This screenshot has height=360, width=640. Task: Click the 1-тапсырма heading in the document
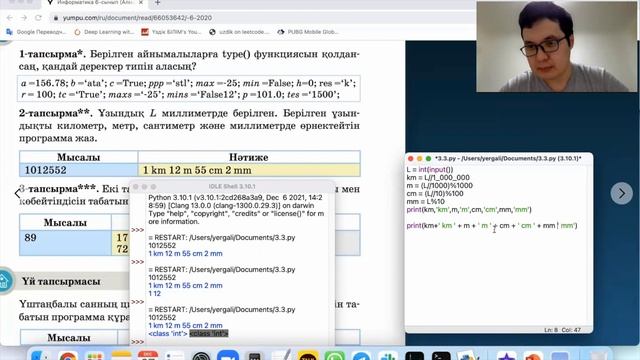[x=52, y=54]
